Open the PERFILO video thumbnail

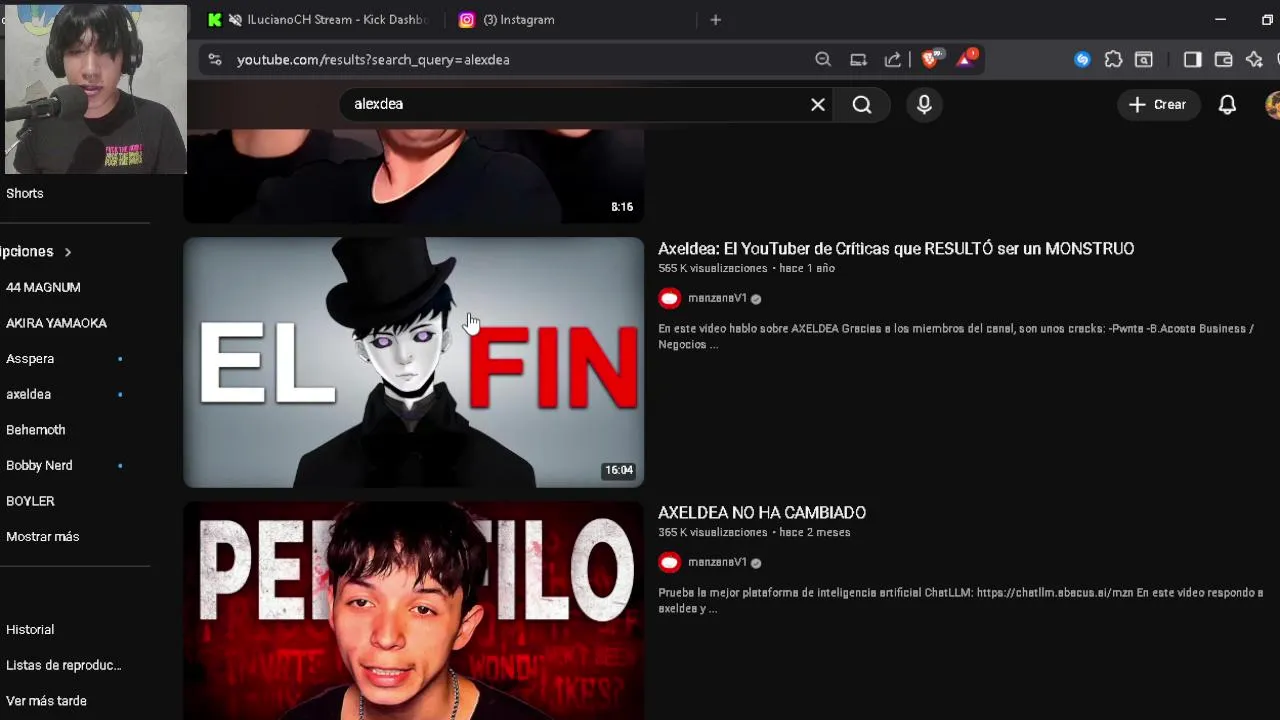[413, 610]
